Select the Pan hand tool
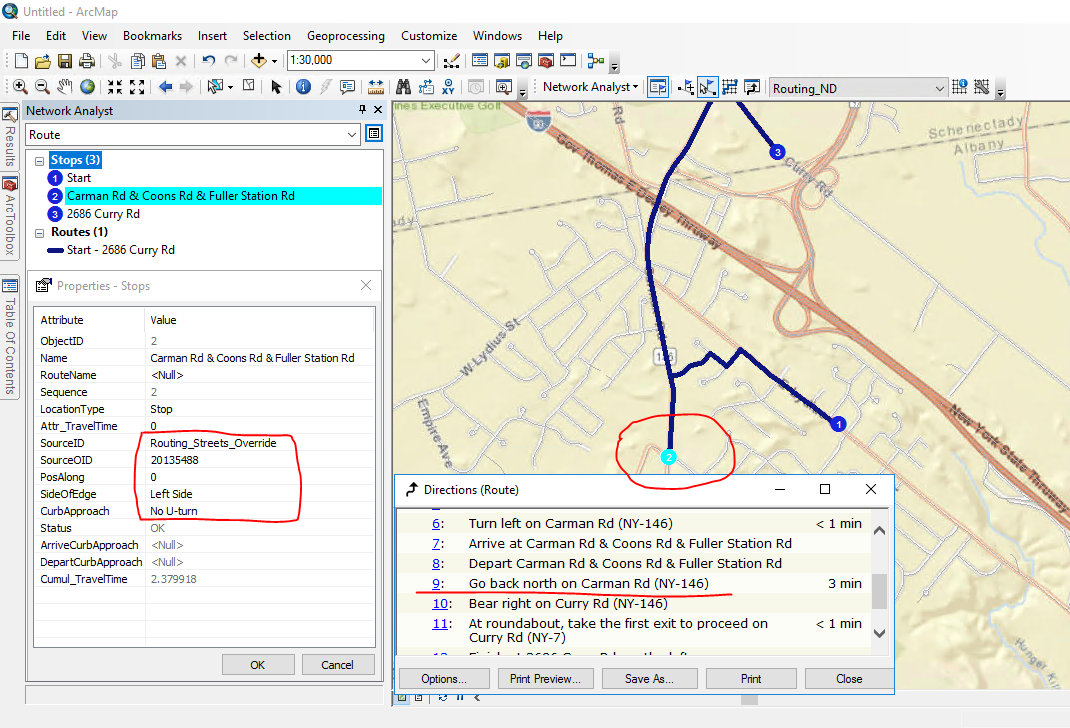Screen dimensions: 1070x728 (65, 87)
